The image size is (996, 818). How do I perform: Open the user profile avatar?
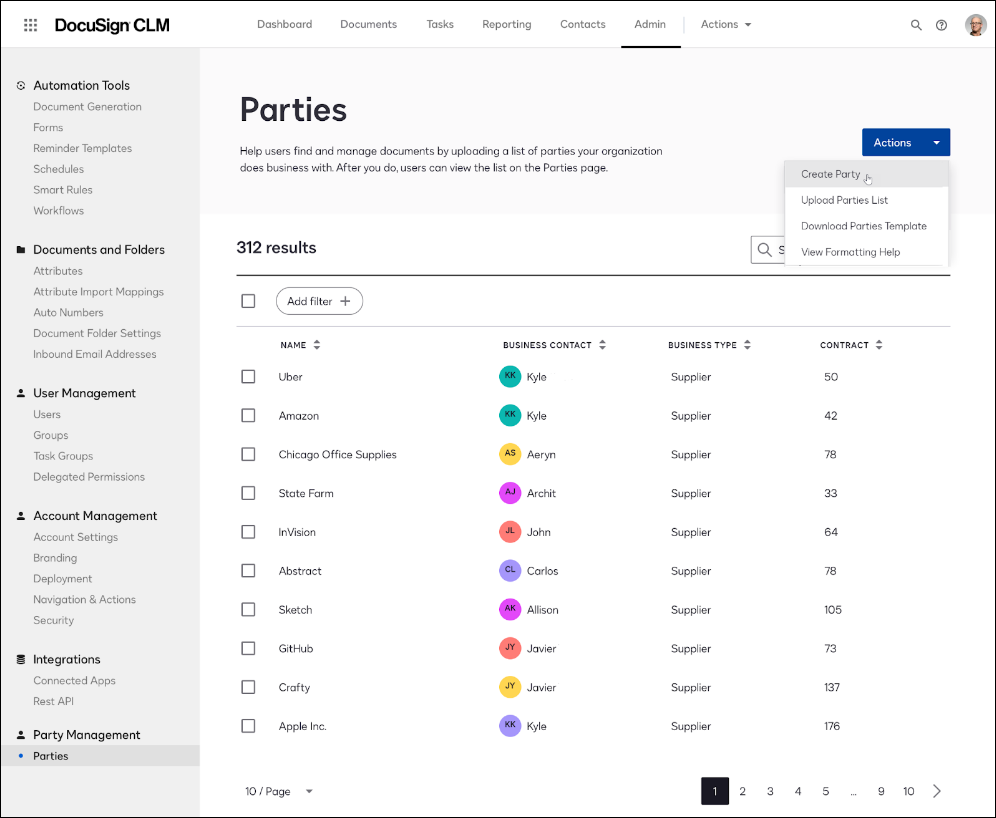(976, 25)
